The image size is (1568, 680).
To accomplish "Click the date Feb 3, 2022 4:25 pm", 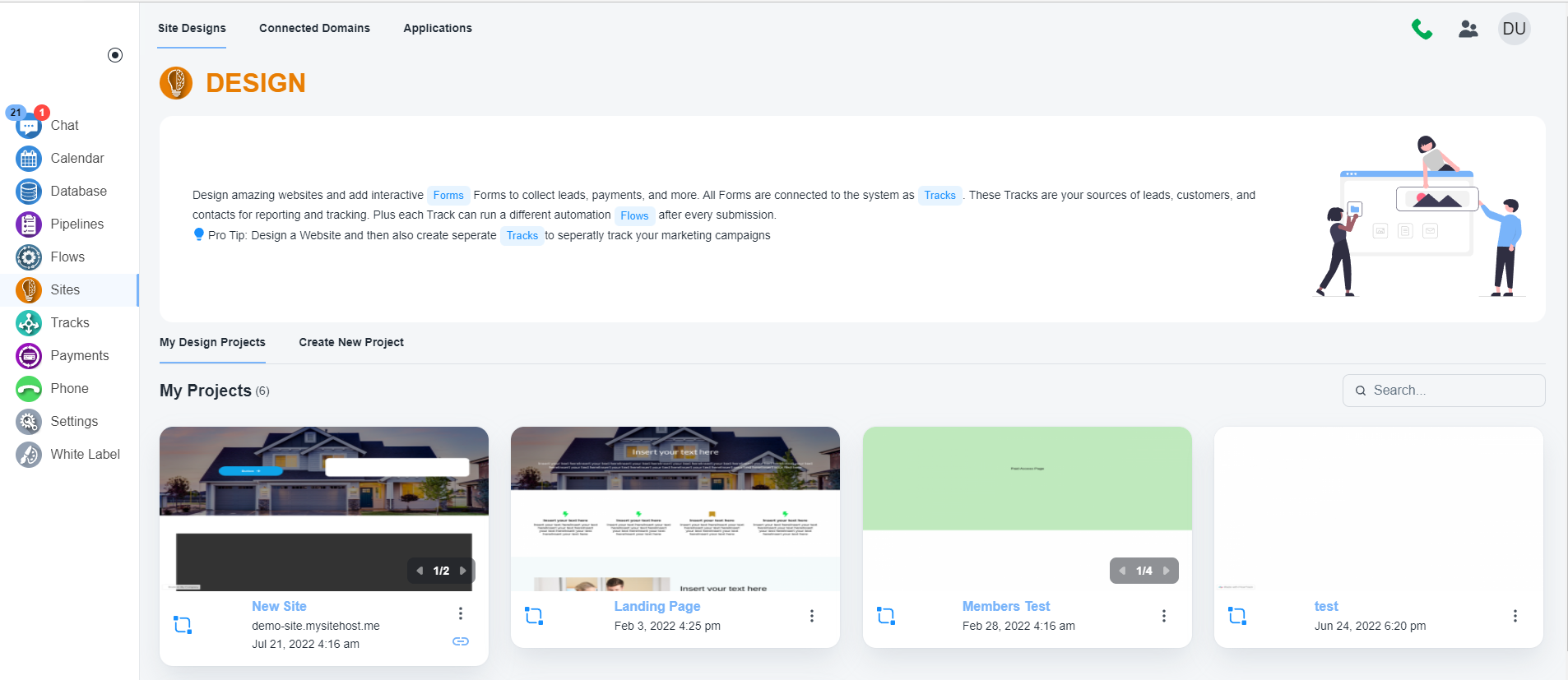I will coord(667,626).
